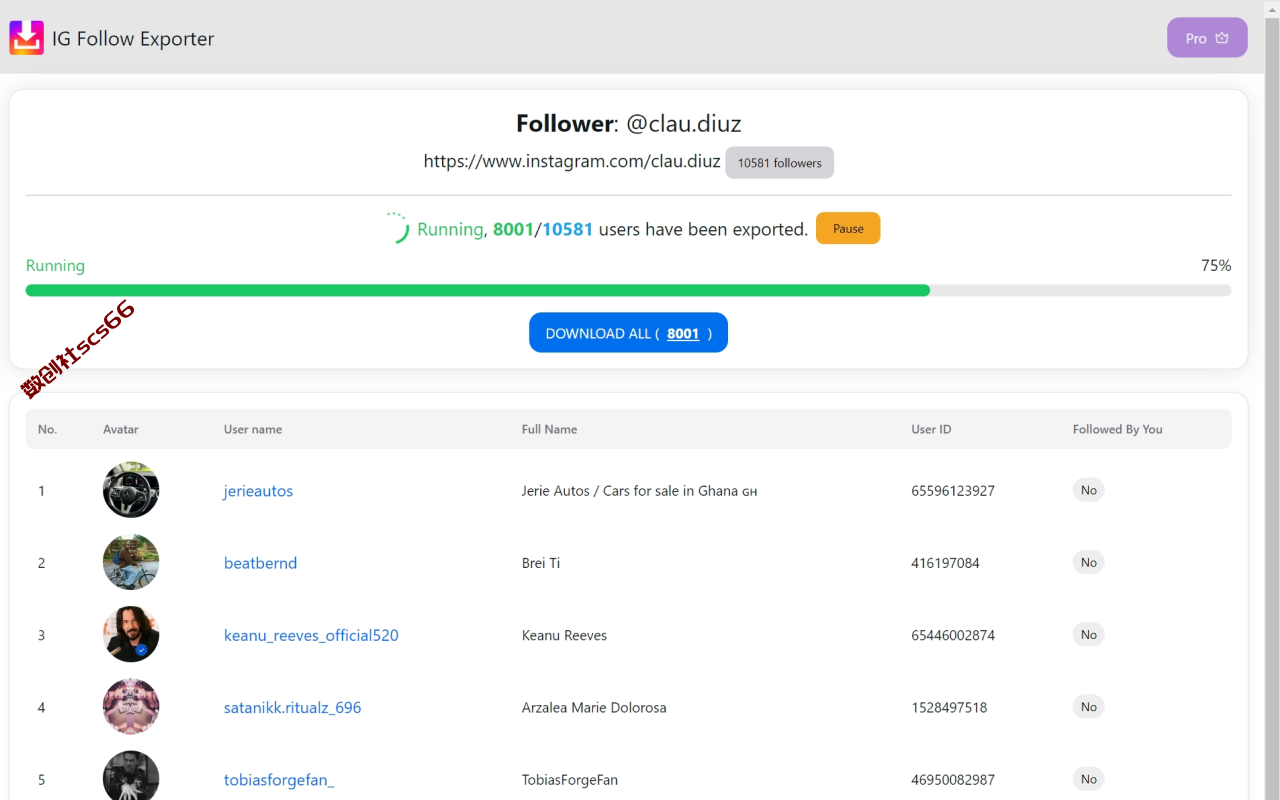Click the 'No.' column header
Viewport: 1280px width, 800px height.
[47, 429]
